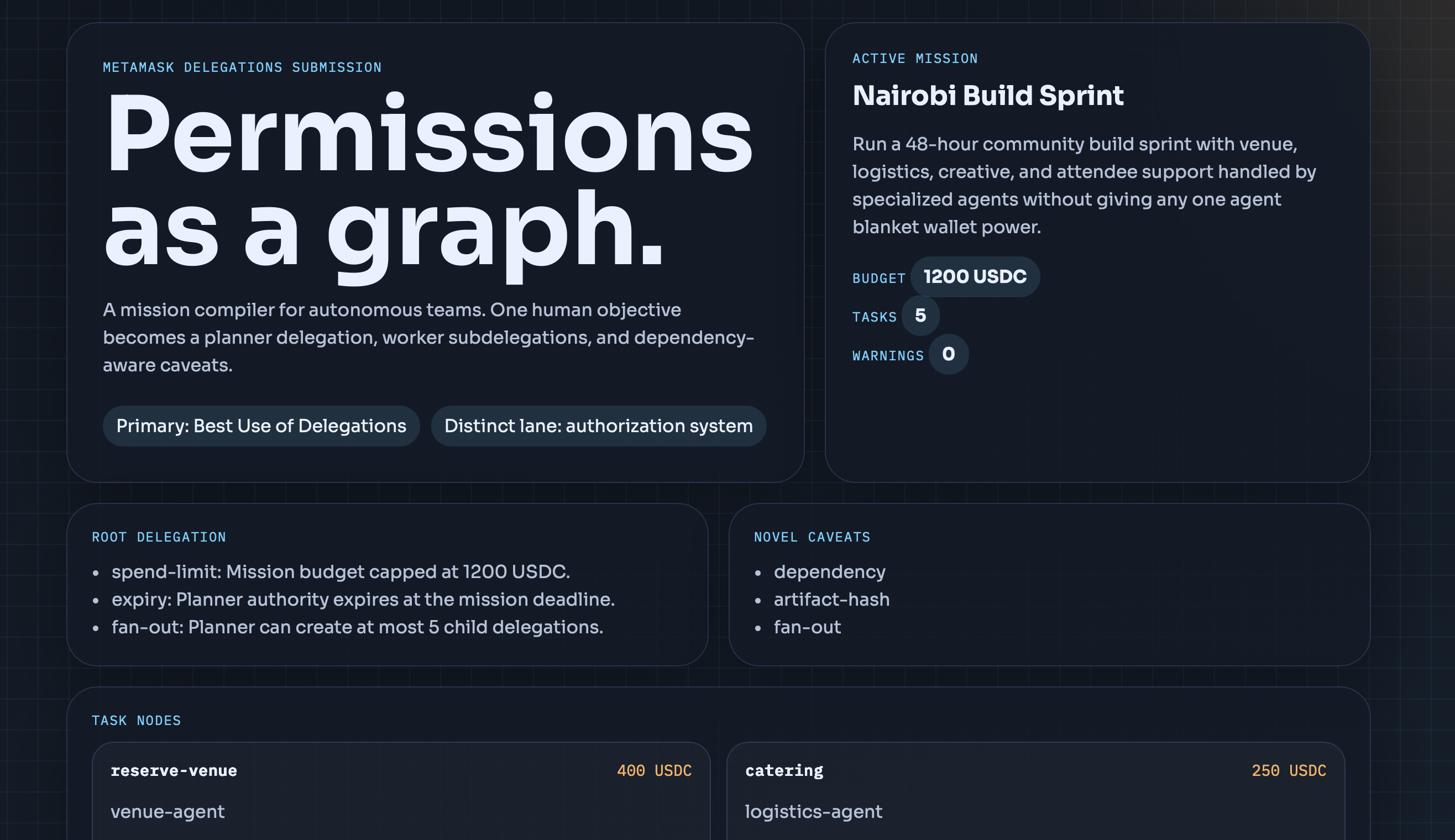Open the 'reserve-venue' task node card
The image size is (1455, 840).
[401, 791]
